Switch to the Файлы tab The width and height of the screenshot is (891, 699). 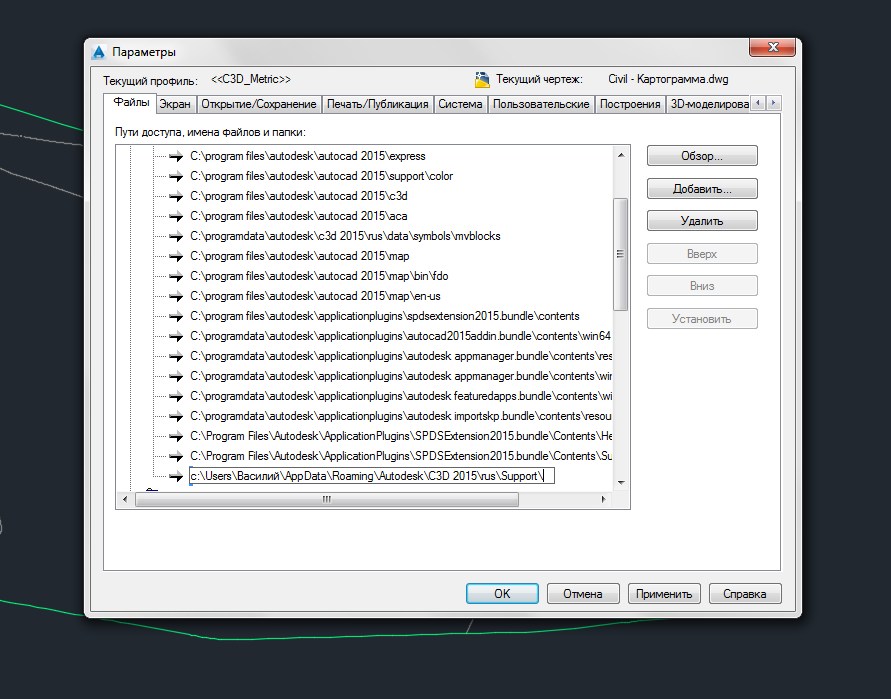pyautogui.click(x=131, y=102)
